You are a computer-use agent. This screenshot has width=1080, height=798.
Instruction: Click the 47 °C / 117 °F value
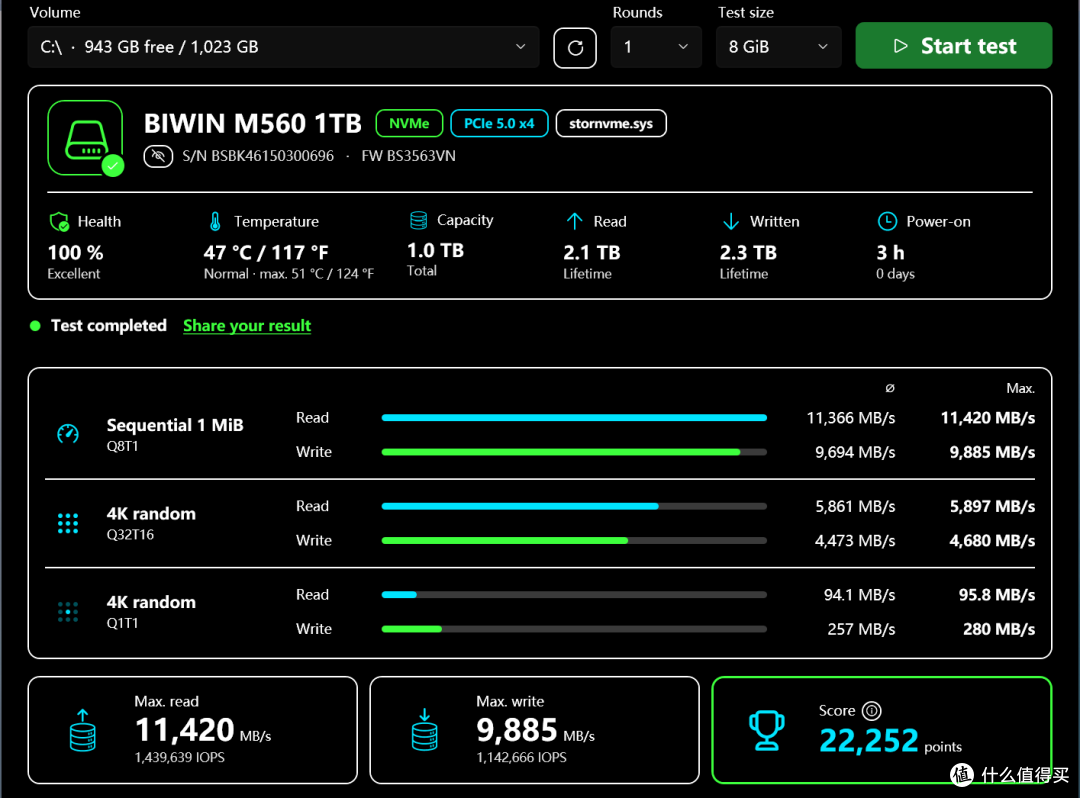click(x=266, y=253)
